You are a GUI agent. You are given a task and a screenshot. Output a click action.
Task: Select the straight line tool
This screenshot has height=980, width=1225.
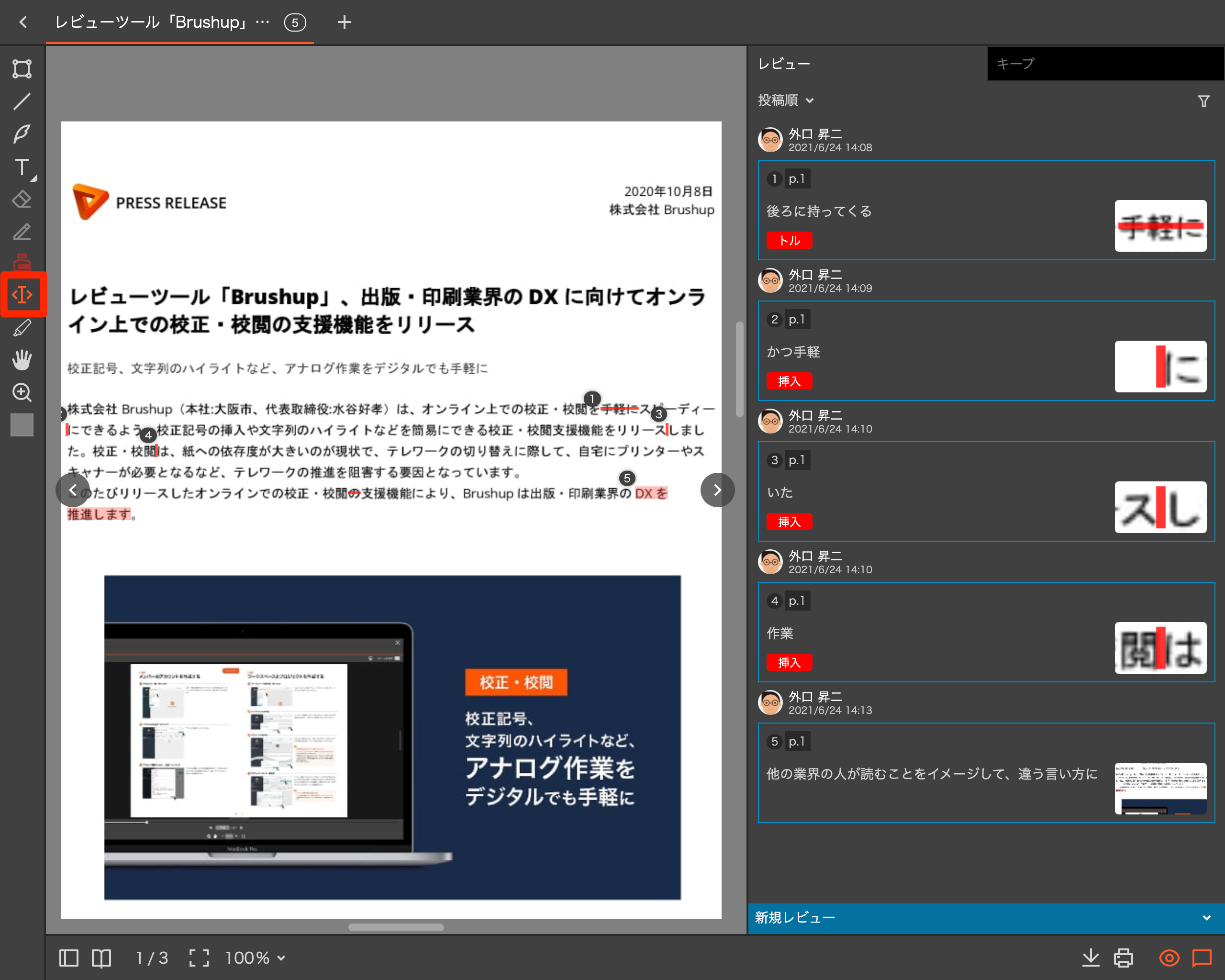pos(22,102)
